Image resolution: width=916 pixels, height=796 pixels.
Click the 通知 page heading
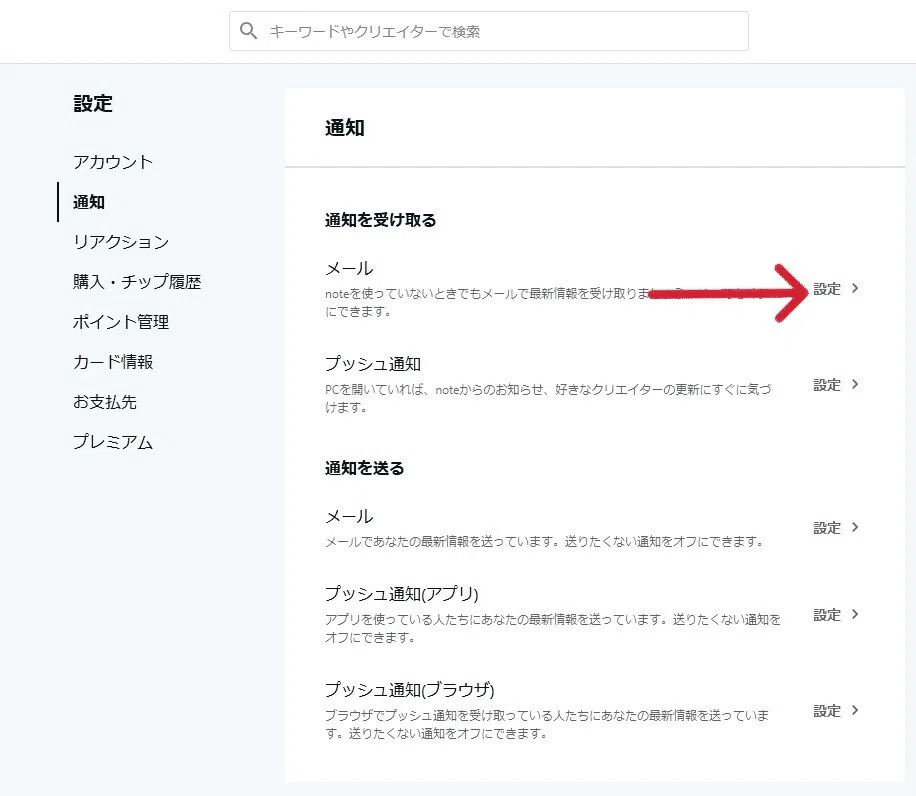pos(345,127)
